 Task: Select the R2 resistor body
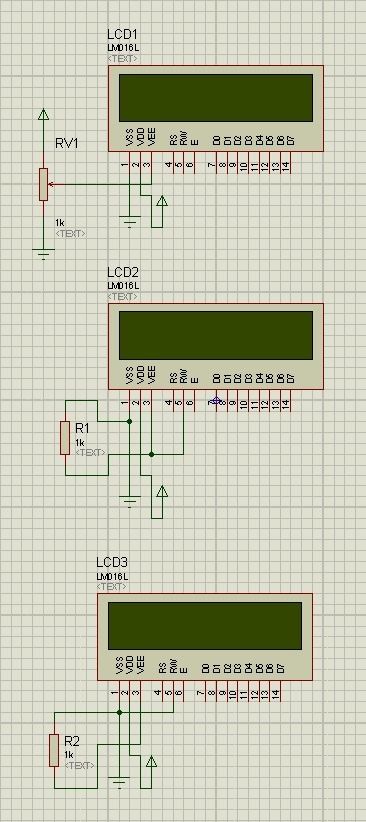click(x=54, y=750)
